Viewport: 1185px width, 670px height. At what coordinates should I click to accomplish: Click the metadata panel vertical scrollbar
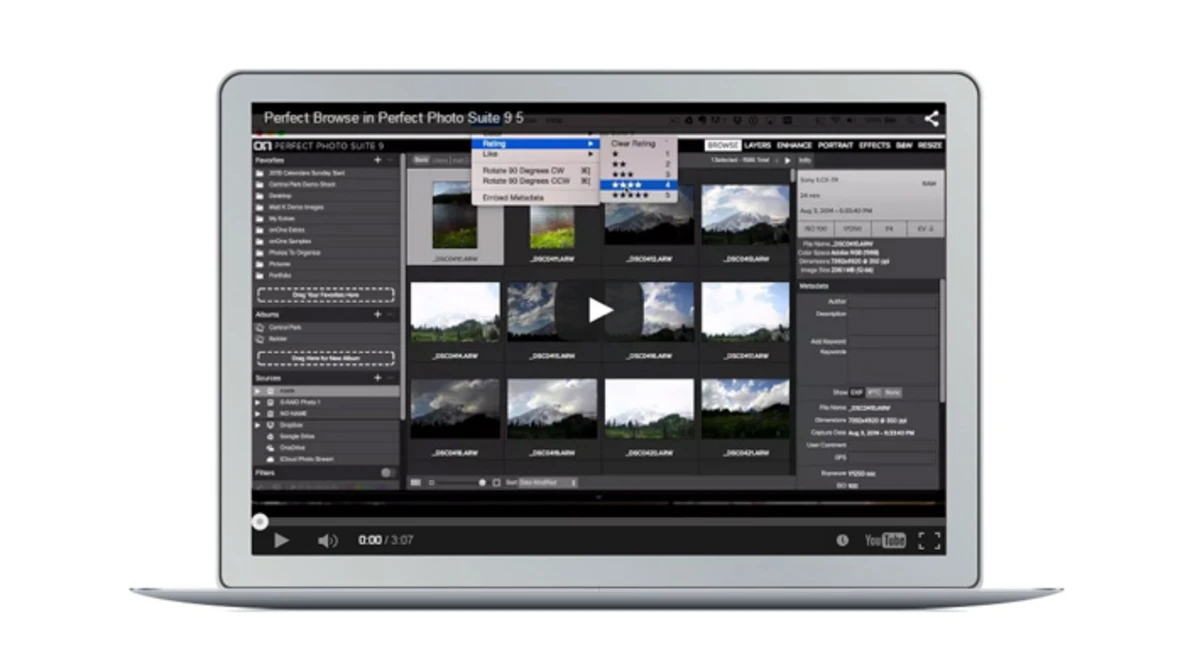942,341
